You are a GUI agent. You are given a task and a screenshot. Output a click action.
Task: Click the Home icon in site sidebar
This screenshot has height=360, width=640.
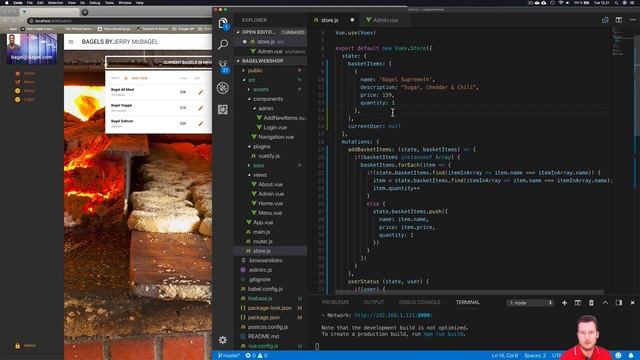(18, 73)
